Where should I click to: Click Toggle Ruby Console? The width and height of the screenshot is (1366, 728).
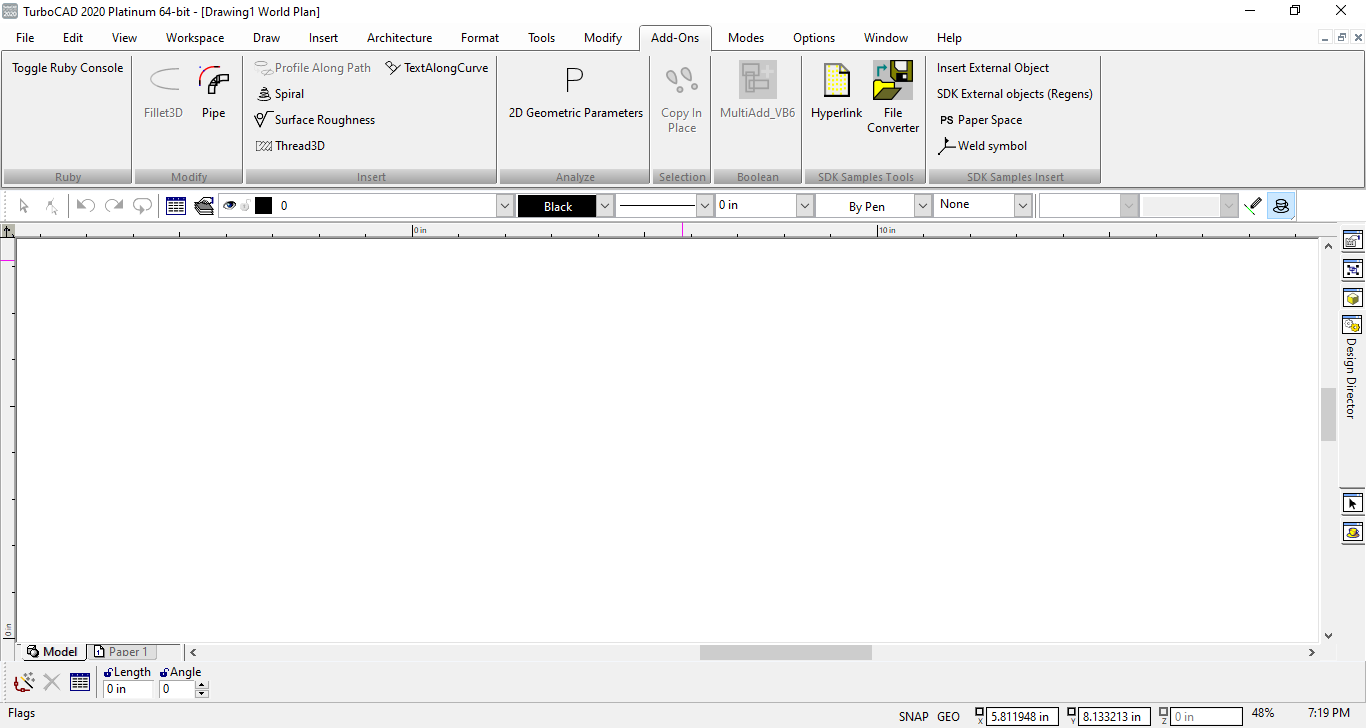[x=68, y=68]
